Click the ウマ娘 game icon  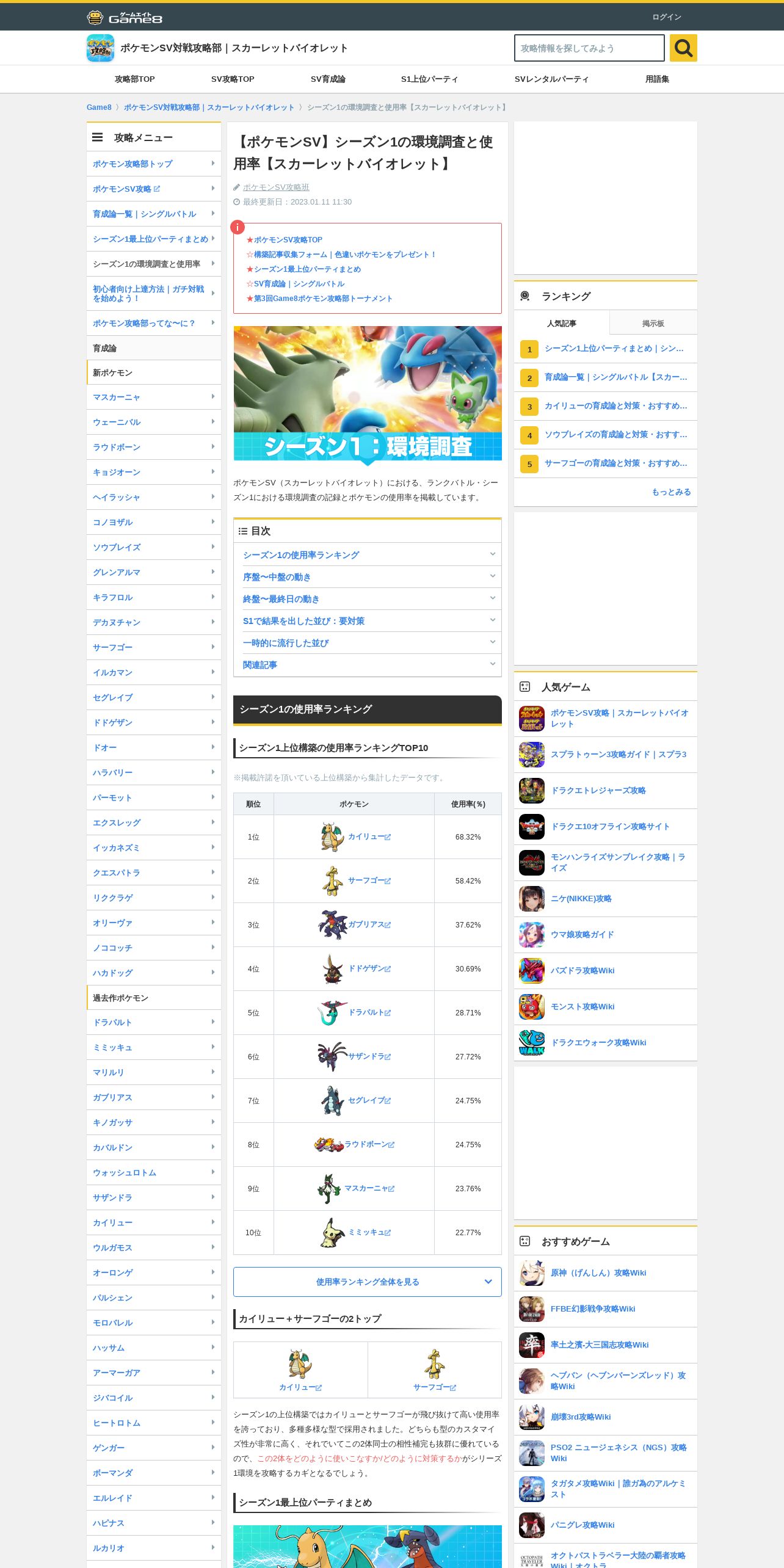tap(532, 935)
